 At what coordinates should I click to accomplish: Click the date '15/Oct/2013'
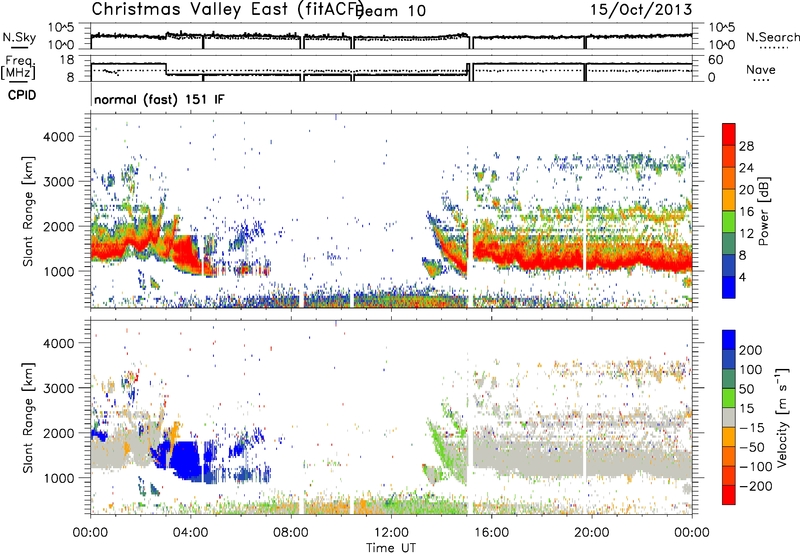[x=641, y=10]
